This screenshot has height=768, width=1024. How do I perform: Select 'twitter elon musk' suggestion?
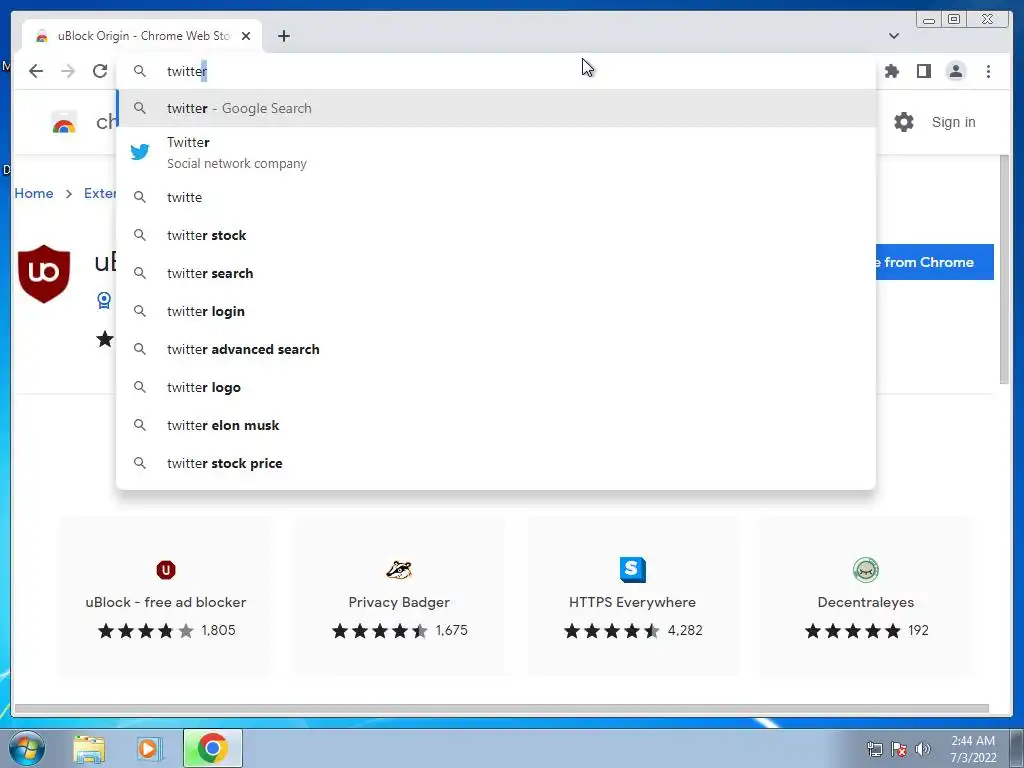click(x=496, y=424)
